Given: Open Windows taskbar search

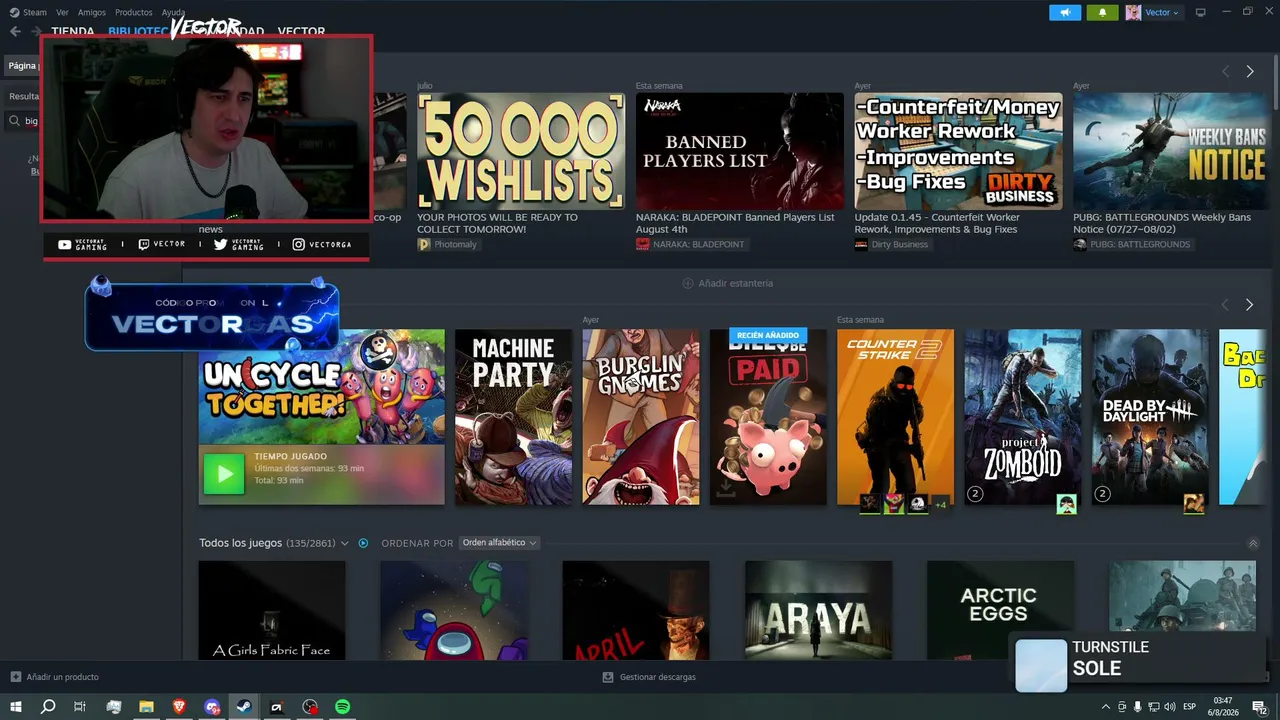Looking at the screenshot, I should pyautogui.click(x=48, y=707).
